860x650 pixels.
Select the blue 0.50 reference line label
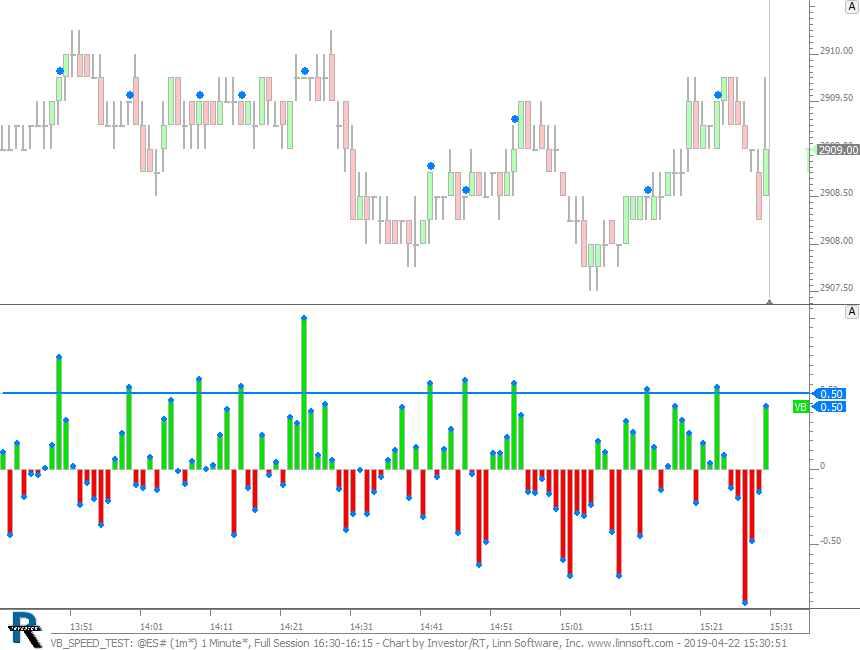pyautogui.click(x=832, y=393)
